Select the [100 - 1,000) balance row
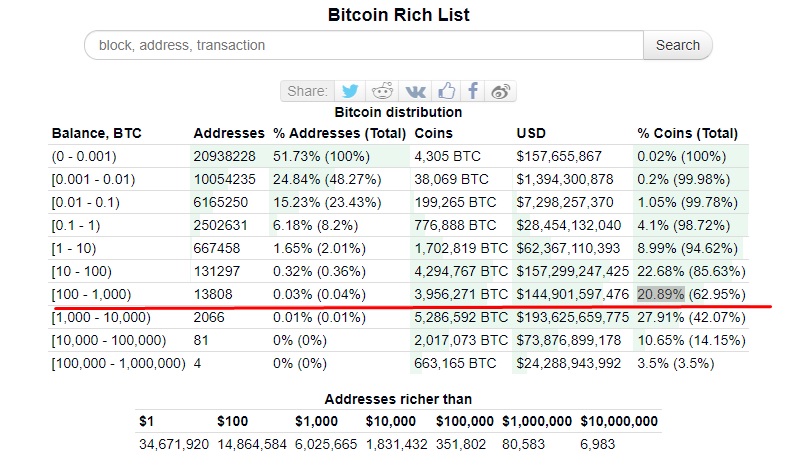Screen dimensions: 791x465 pos(92,294)
